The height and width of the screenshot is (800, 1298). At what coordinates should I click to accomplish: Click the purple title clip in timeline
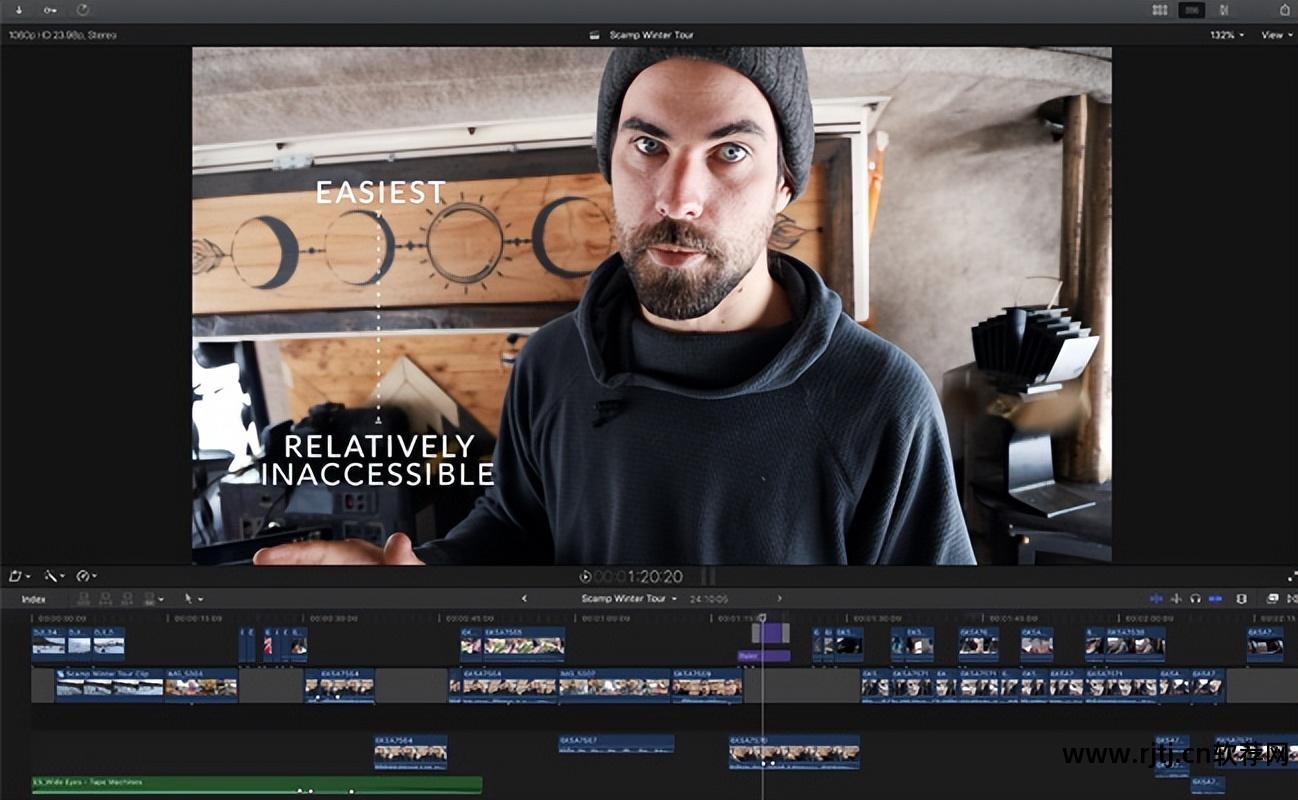763,656
